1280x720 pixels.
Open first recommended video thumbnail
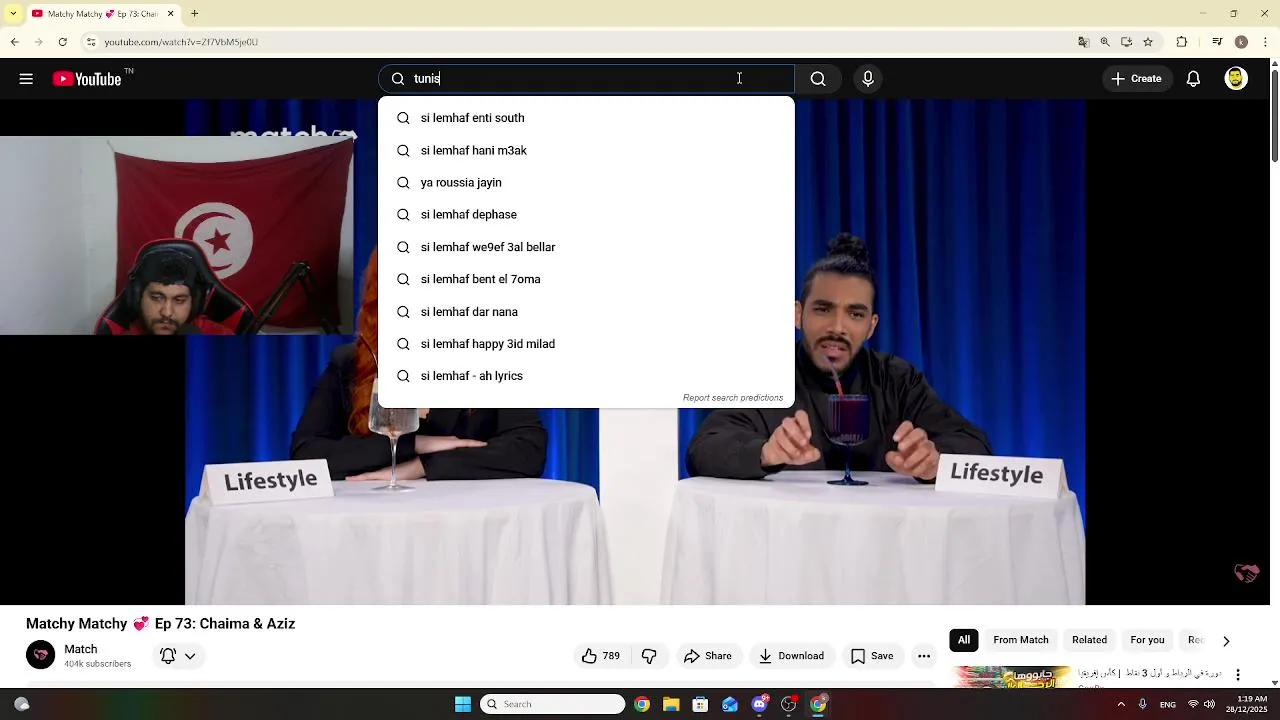[x=1011, y=677]
